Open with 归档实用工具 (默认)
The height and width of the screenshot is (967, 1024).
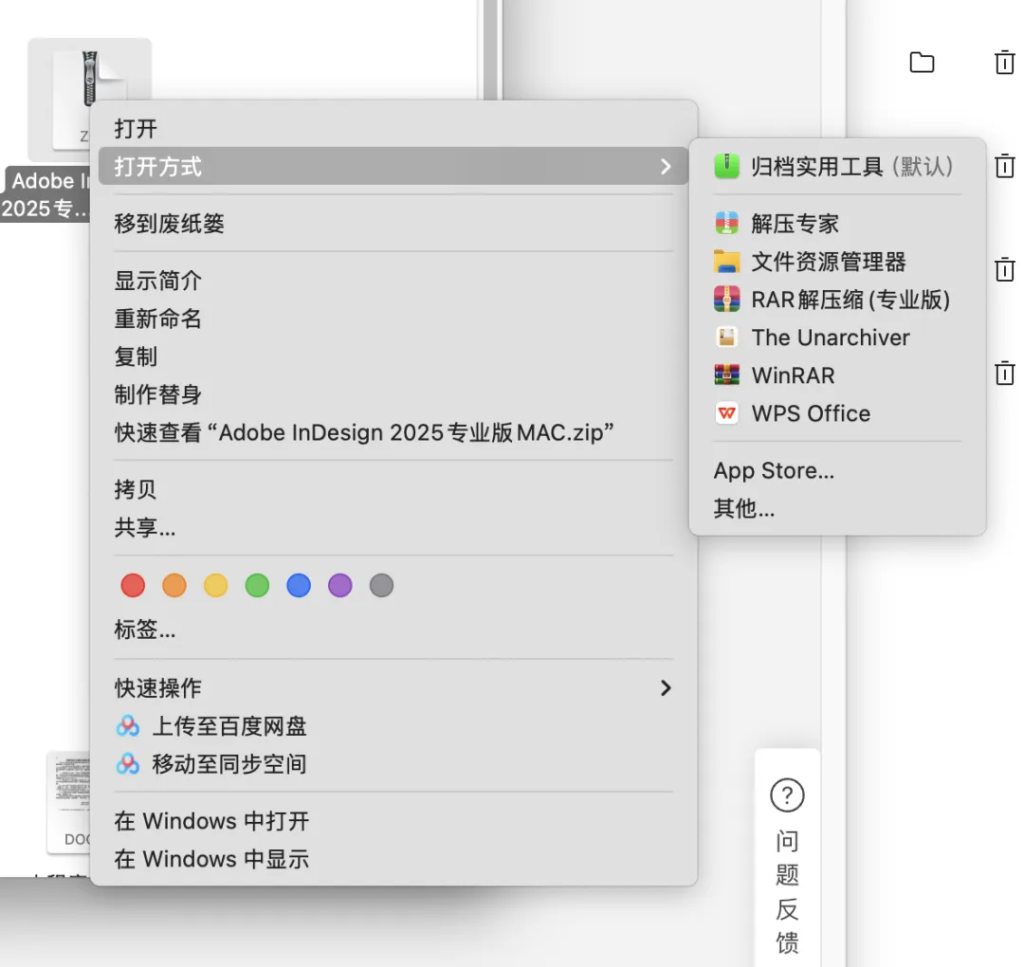[837, 166]
